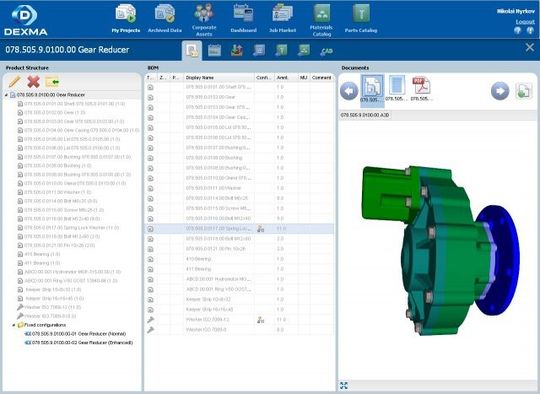The height and width of the screenshot is (394, 540).
Task: Click the first help icon under Logout
Action: coord(517,30)
